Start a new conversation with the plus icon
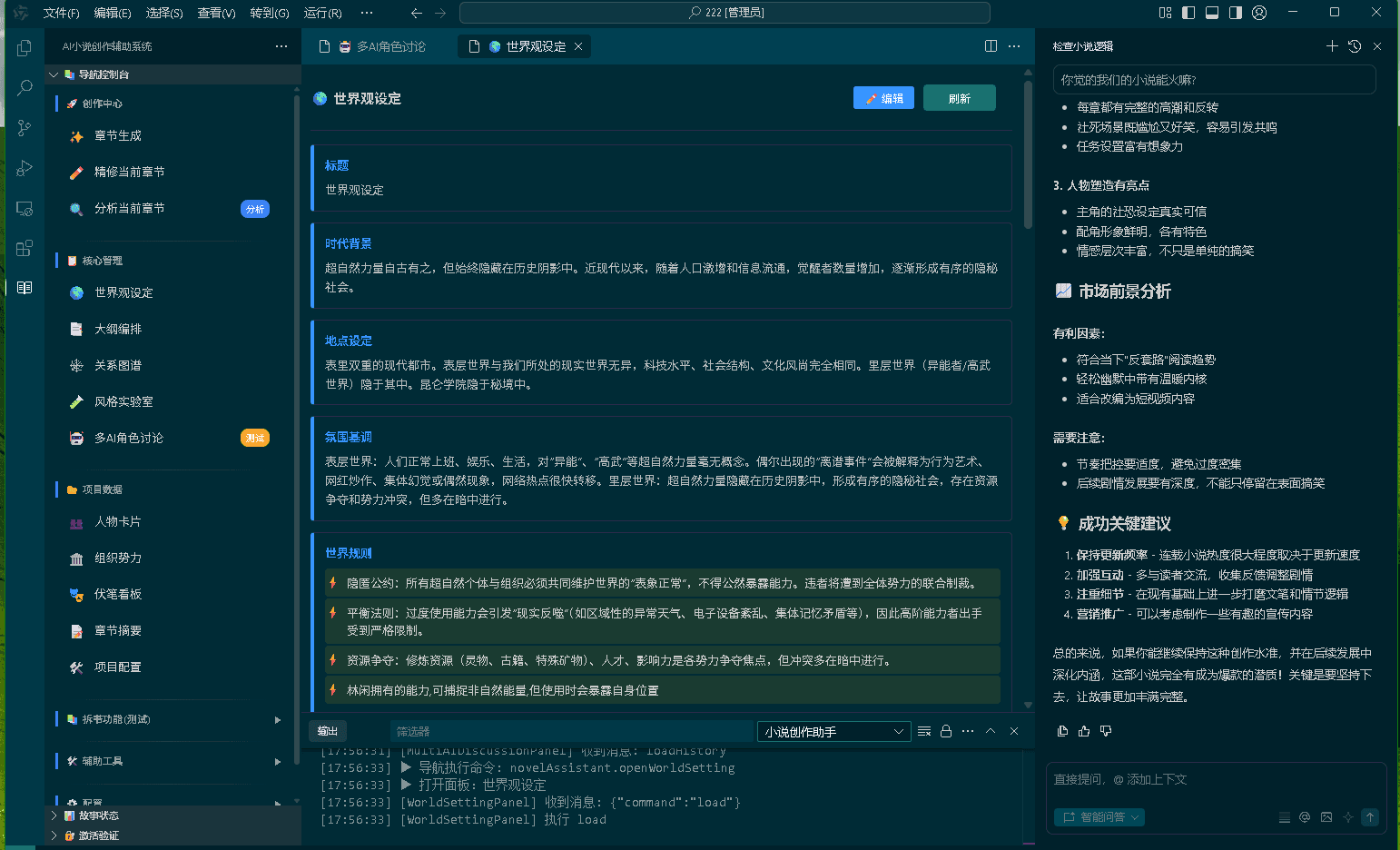The width and height of the screenshot is (1400, 850). [1332, 45]
